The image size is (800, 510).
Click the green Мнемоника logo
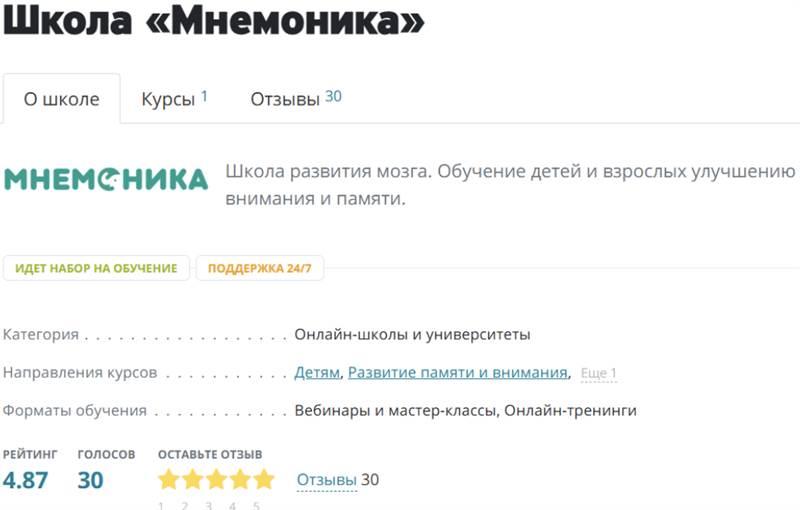106,179
